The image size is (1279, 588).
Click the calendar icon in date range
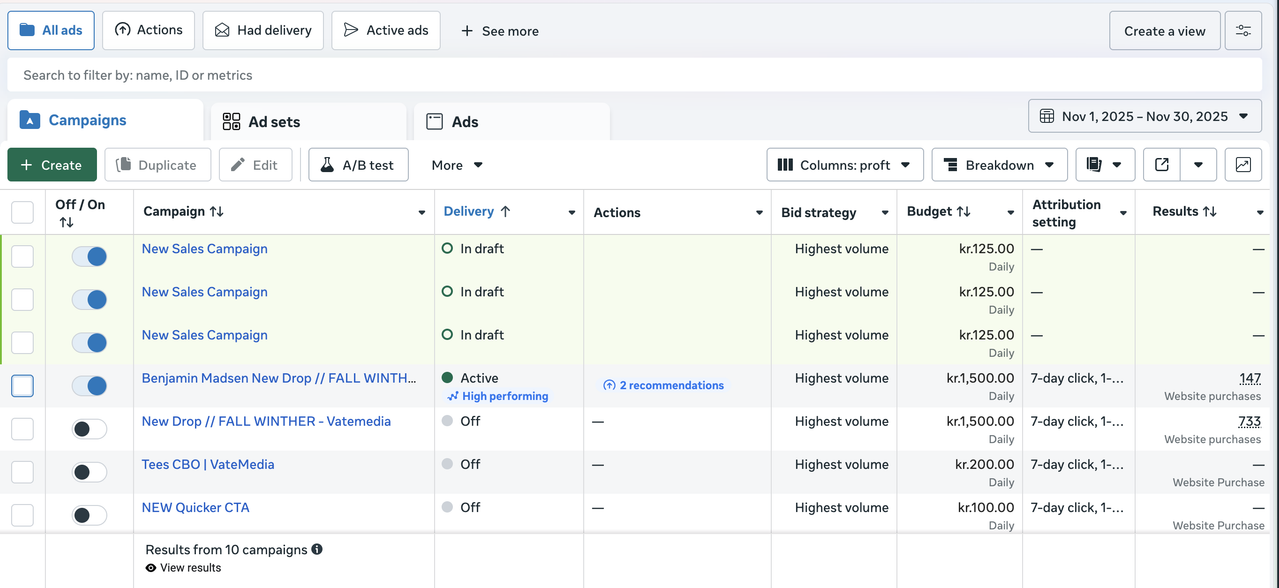click(x=1047, y=116)
